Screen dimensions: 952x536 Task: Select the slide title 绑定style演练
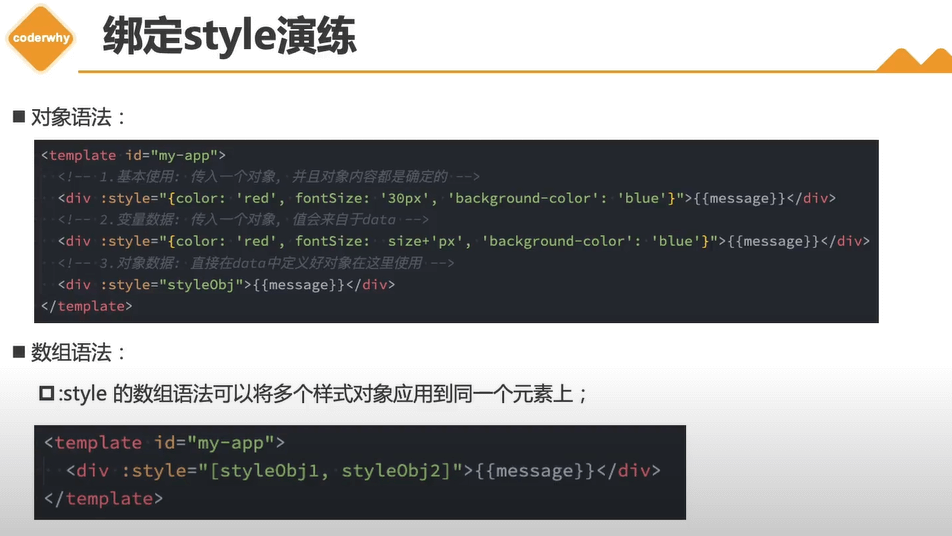229,38
